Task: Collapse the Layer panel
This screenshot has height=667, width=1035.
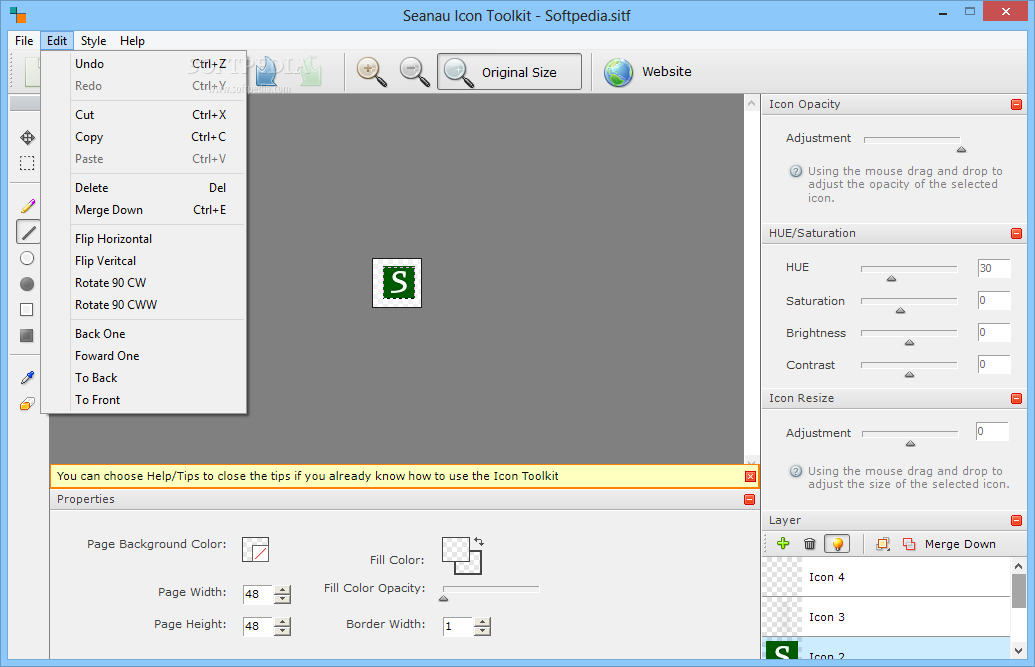Action: tap(1017, 520)
